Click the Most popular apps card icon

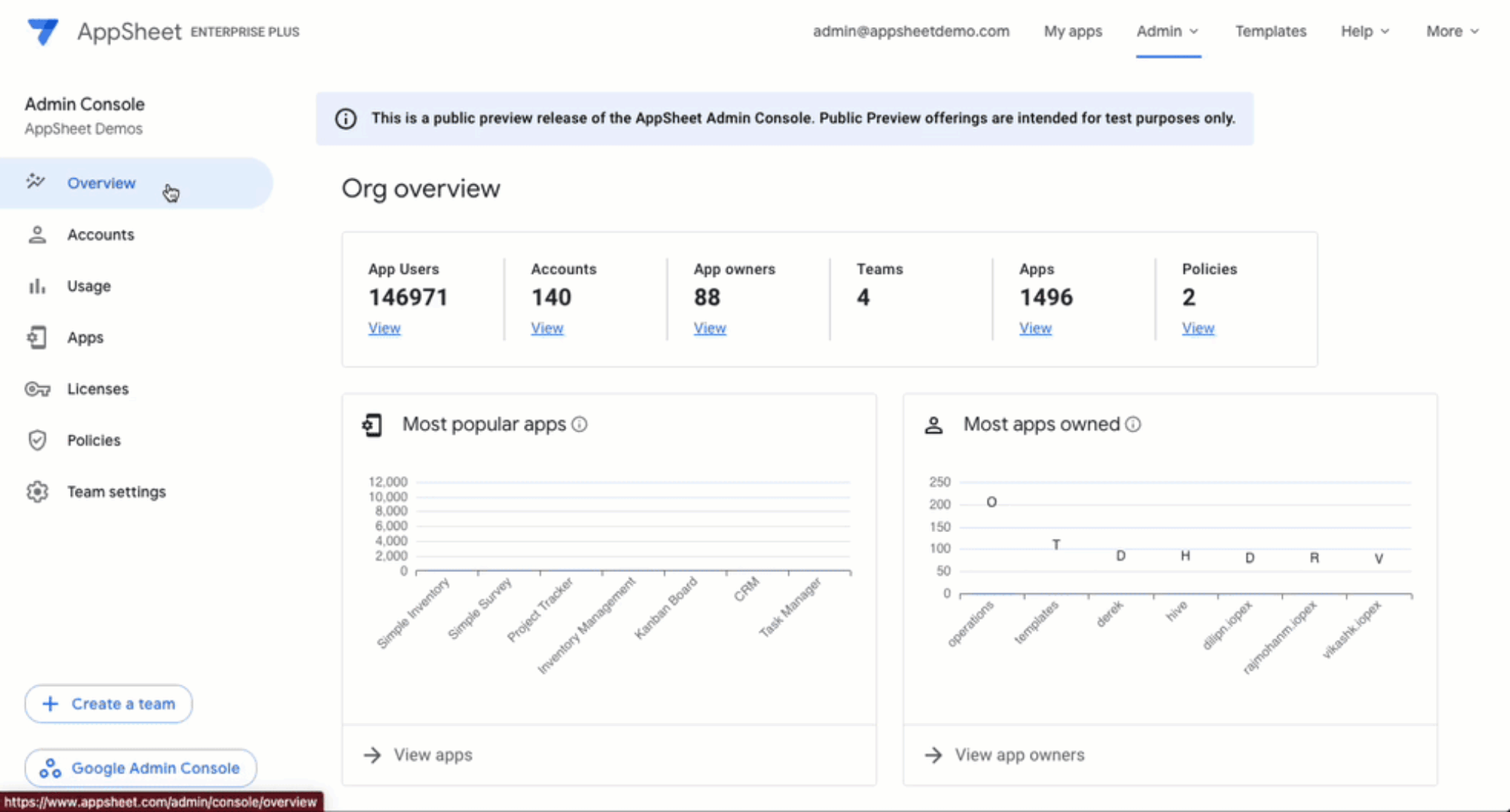click(372, 425)
